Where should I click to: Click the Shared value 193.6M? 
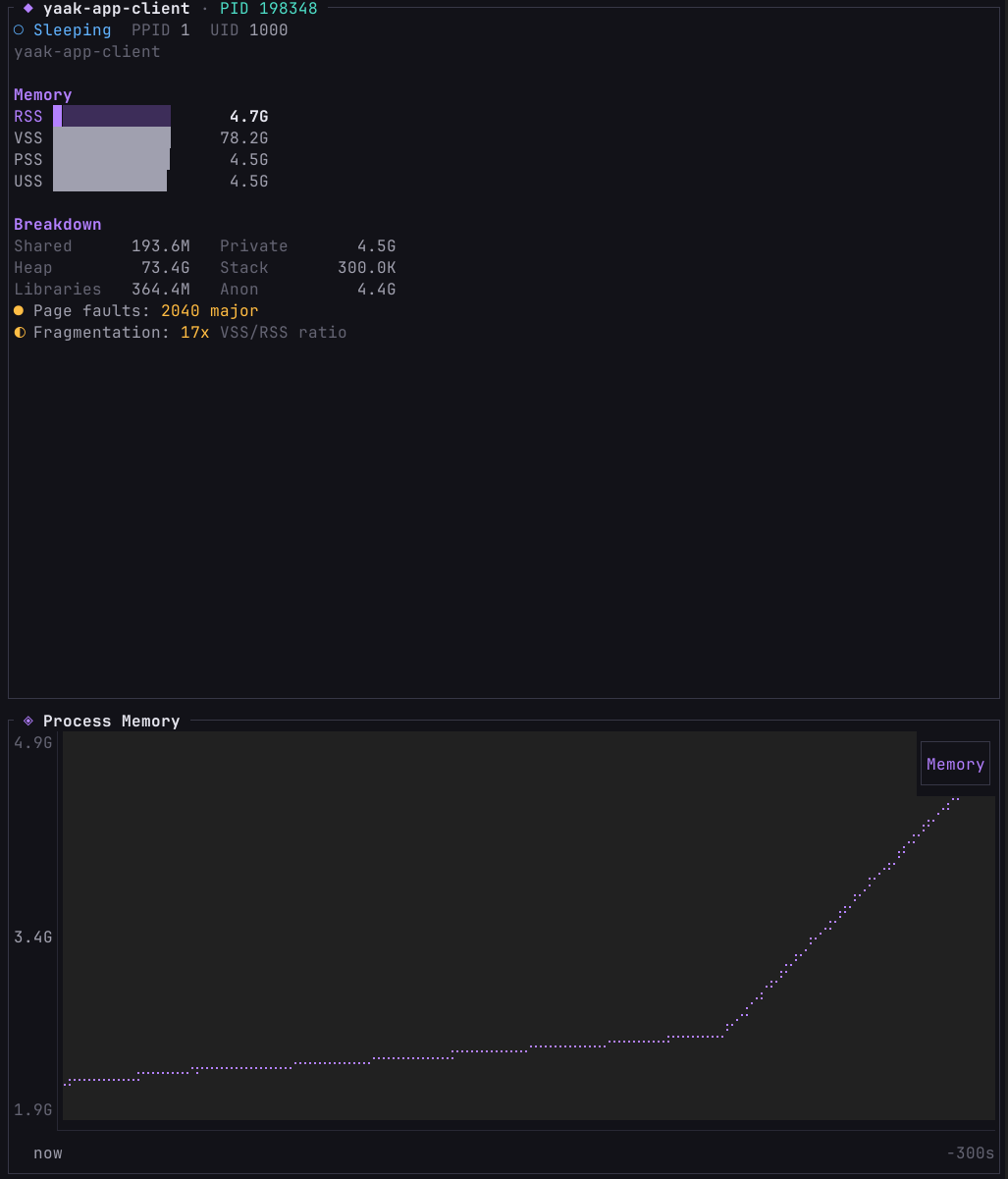coord(161,246)
